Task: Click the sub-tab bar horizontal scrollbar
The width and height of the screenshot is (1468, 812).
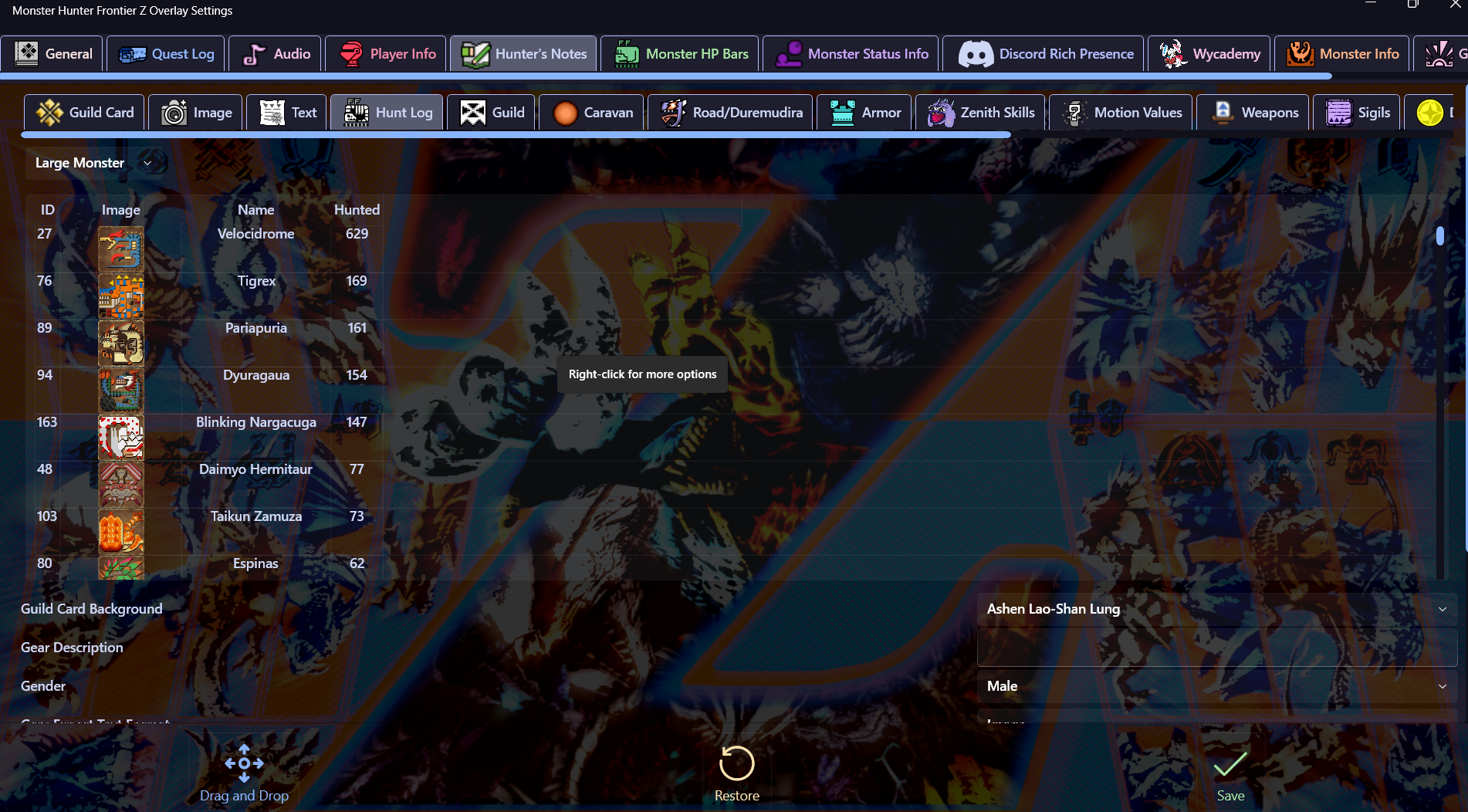Action: point(516,135)
